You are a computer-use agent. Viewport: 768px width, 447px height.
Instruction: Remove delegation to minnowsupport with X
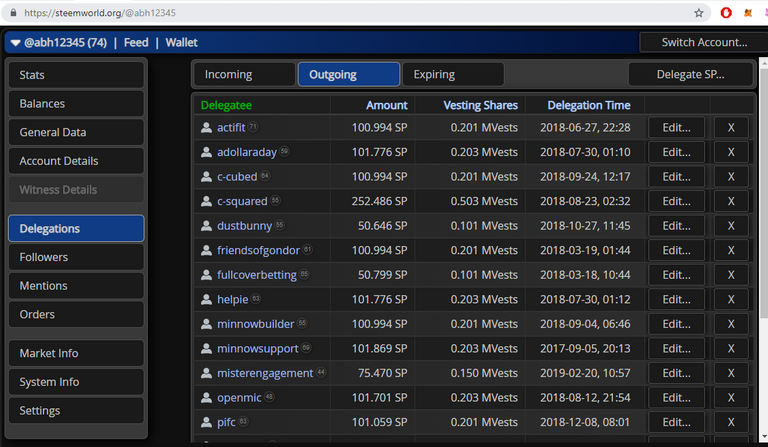[x=731, y=348]
